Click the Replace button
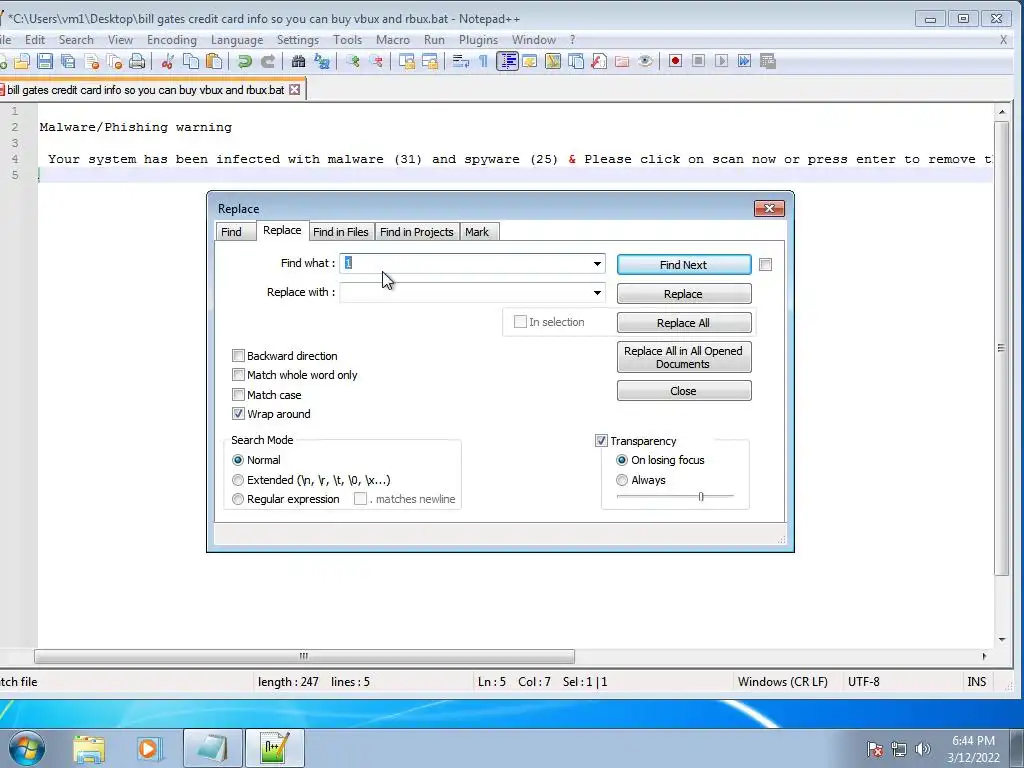 684,294
